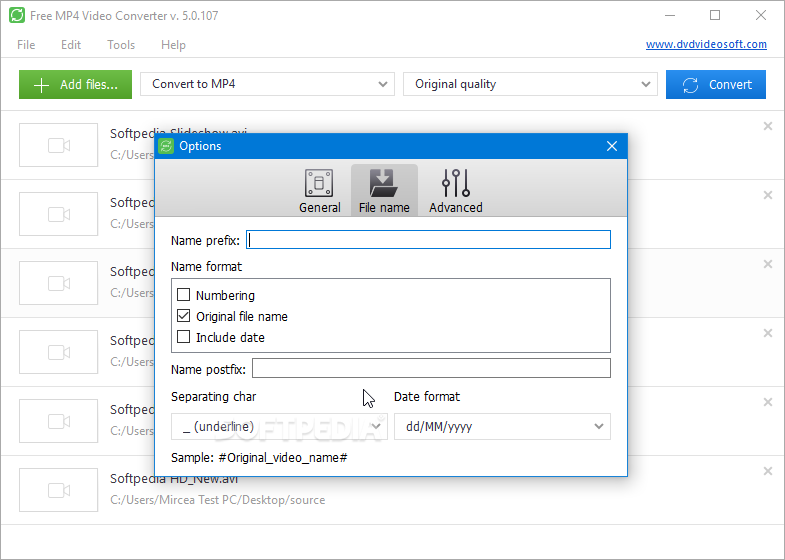Open the Edit menu
785x560 pixels.
(71, 45)
